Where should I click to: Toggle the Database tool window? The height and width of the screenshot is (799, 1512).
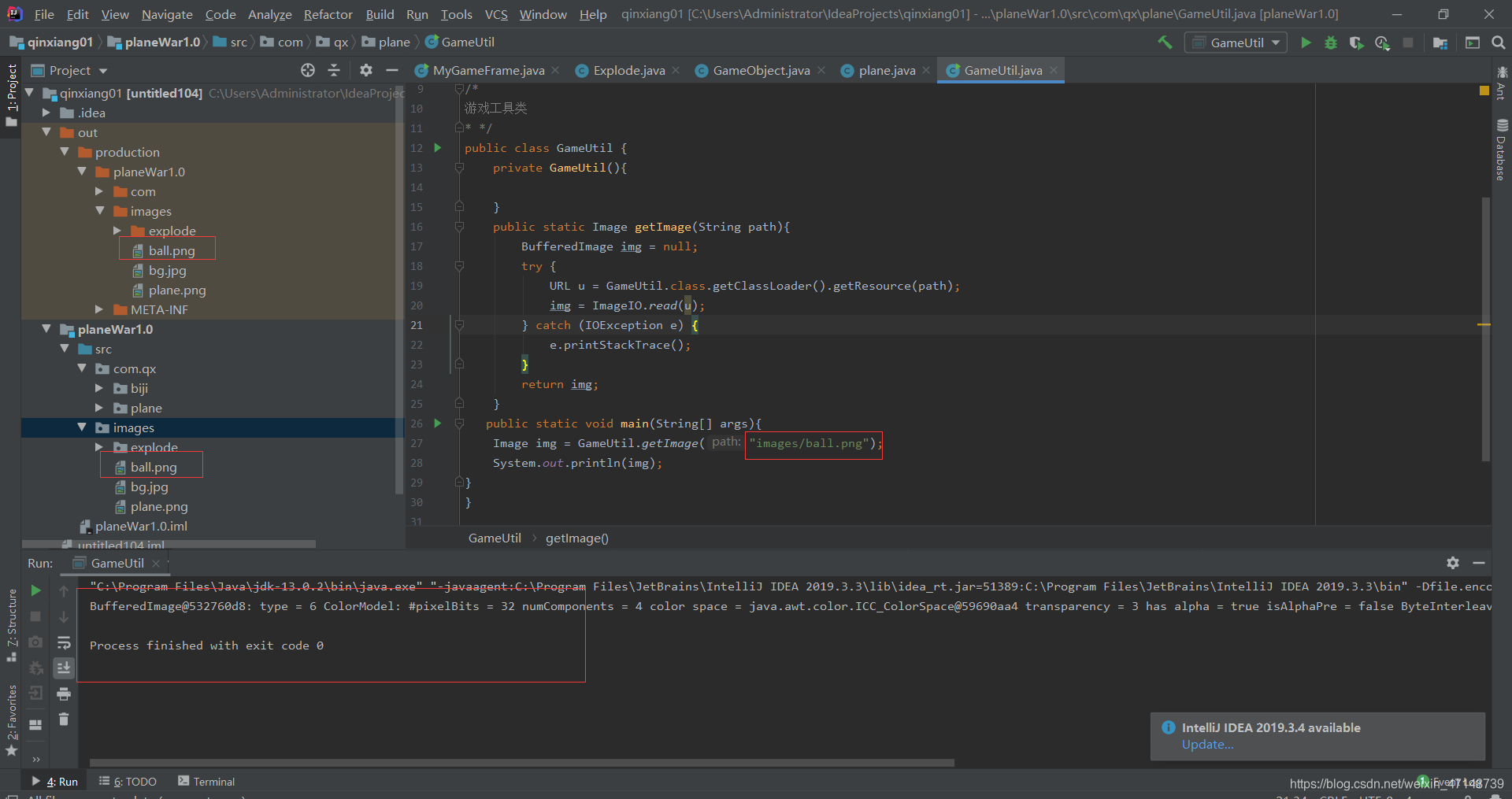coord(1501,150)
